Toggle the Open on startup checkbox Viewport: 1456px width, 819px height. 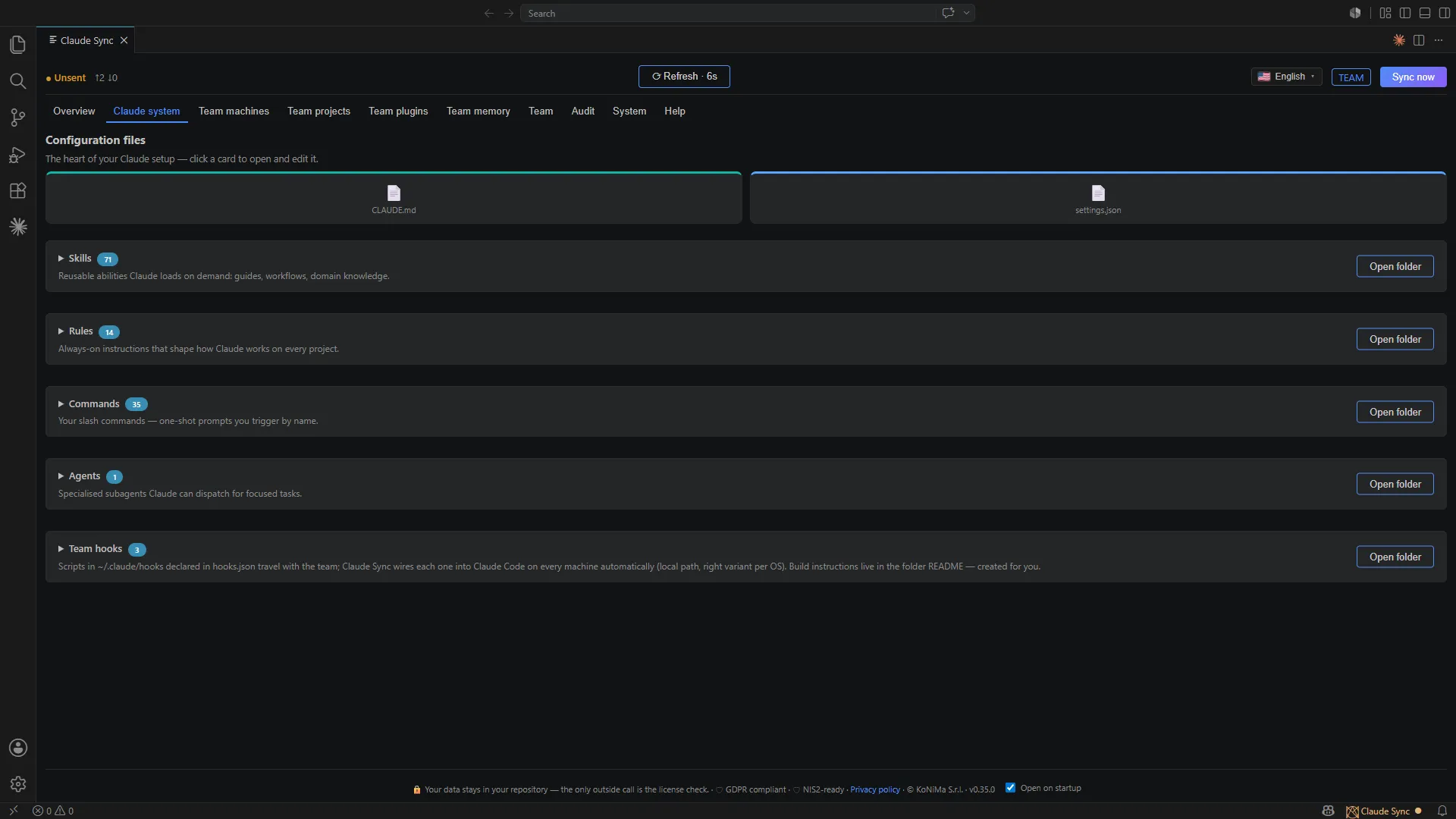tap(1010, 788)
